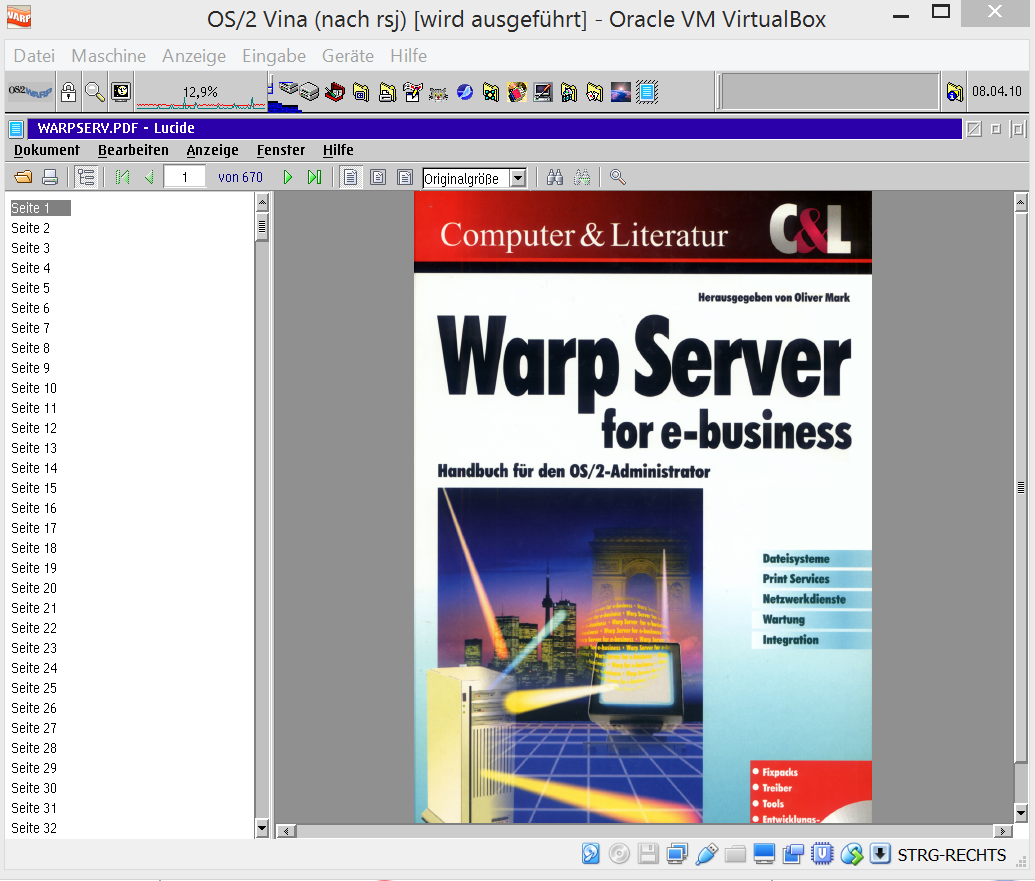The image size is (1035, 881).
Task: Open the Lucide Anzeige menu
Action: [x=213, y=150]
